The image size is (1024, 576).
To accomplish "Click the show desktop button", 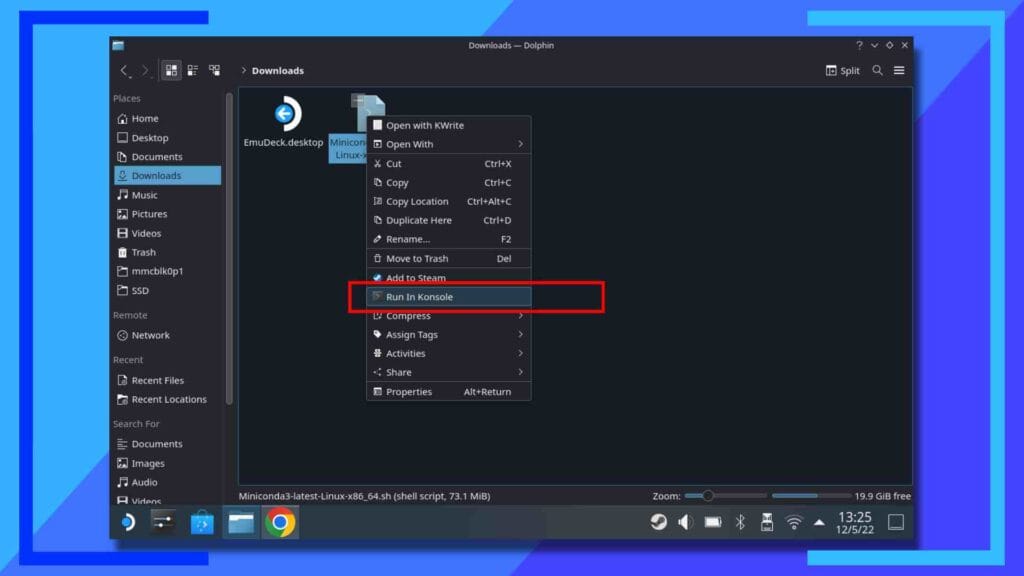I will (896, 522).
